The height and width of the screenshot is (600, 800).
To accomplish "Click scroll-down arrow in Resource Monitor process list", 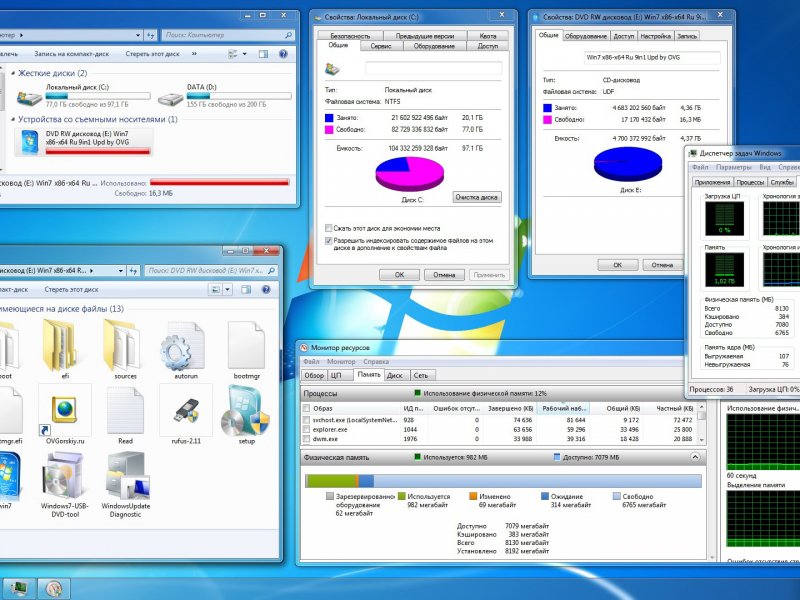I will tap(701, 439).
